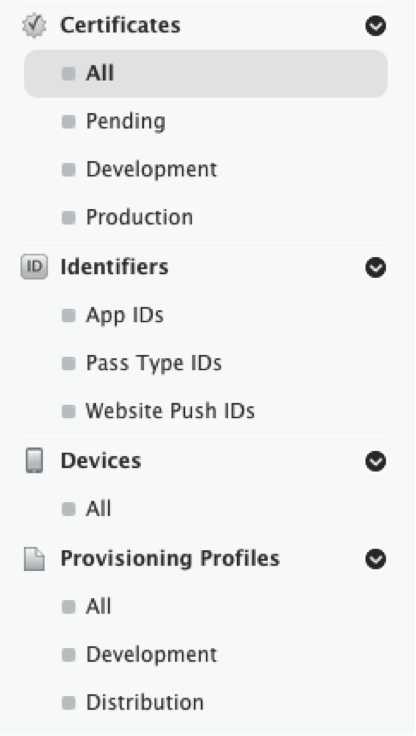Open Development certificates list
Screen dimensions: 416x736
(151, 169)
